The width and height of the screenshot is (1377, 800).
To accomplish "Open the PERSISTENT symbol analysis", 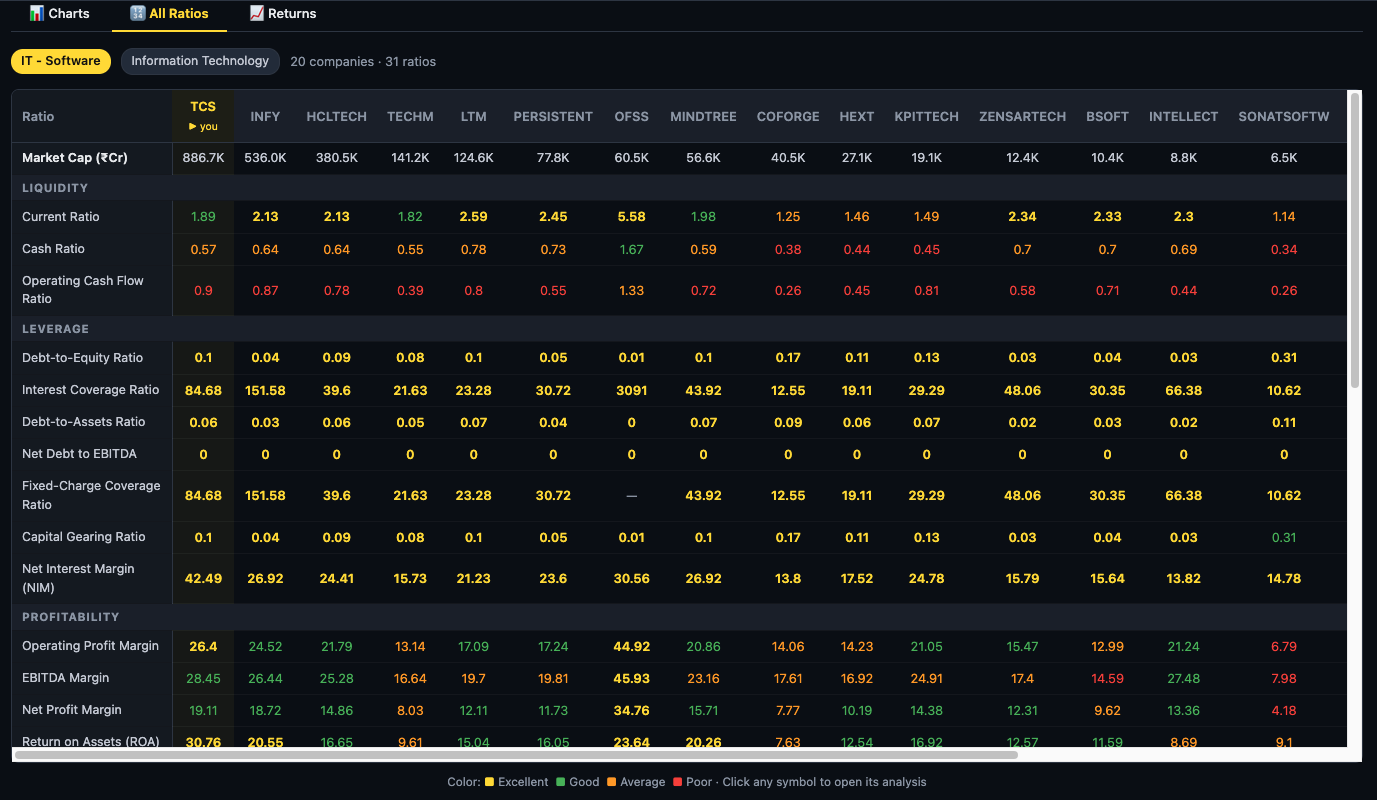I will click(x=553, y=116).
